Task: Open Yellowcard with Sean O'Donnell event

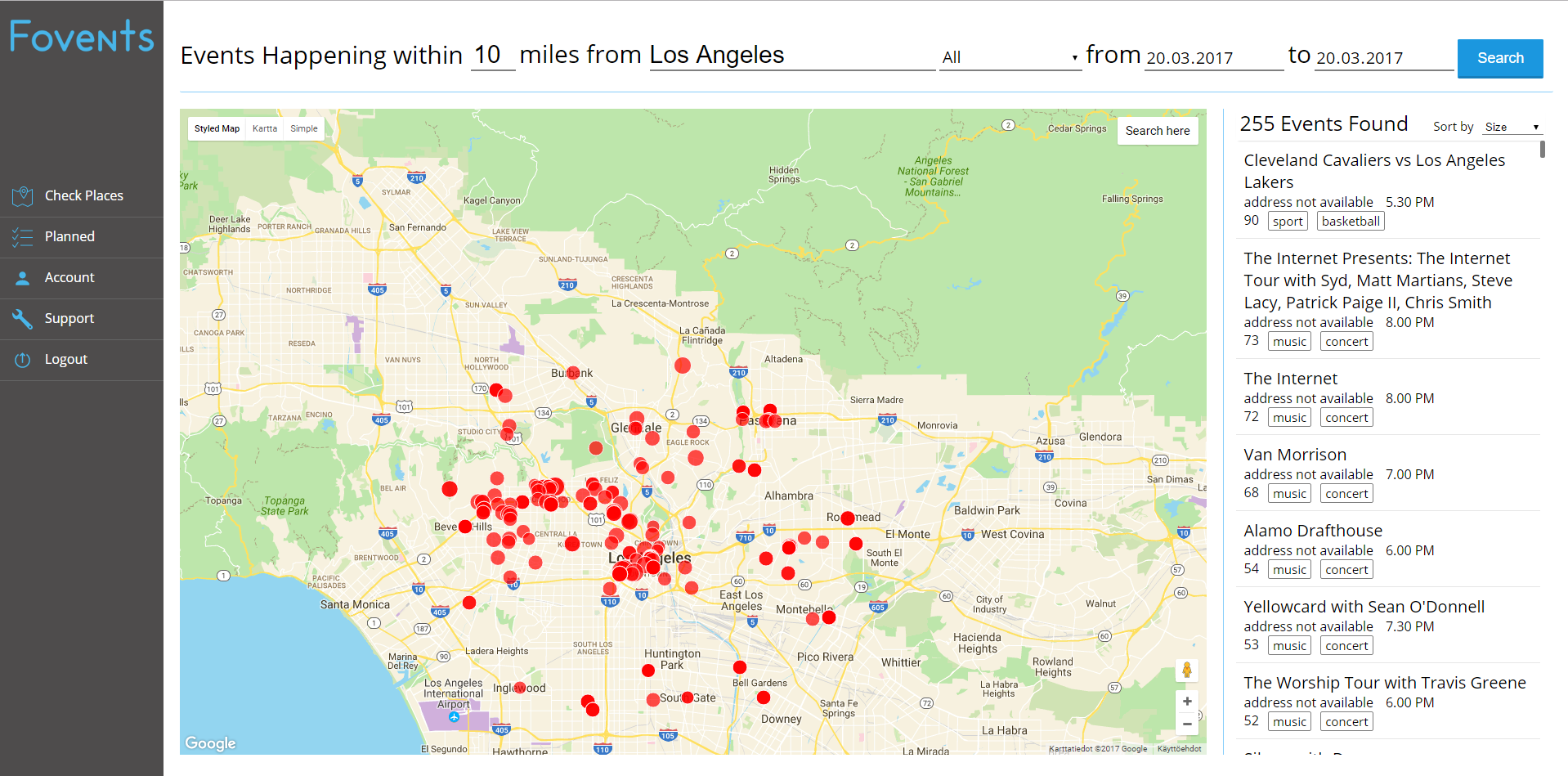Action: (x=1364, y=607)
